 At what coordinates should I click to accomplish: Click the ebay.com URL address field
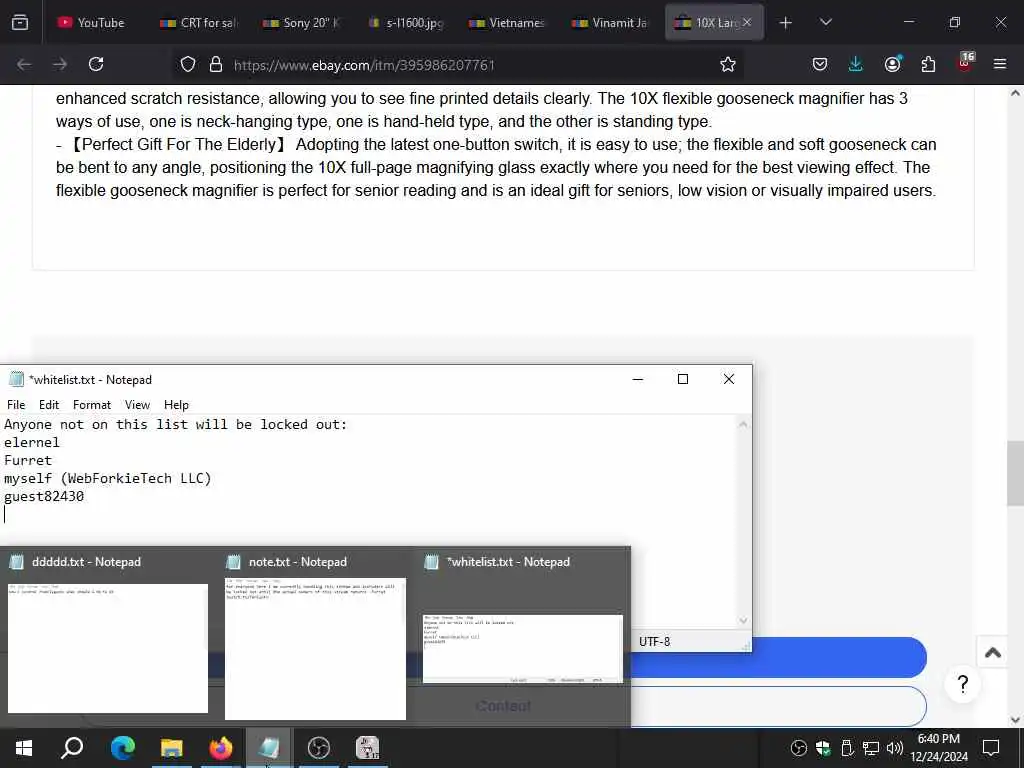pos(364,65)
